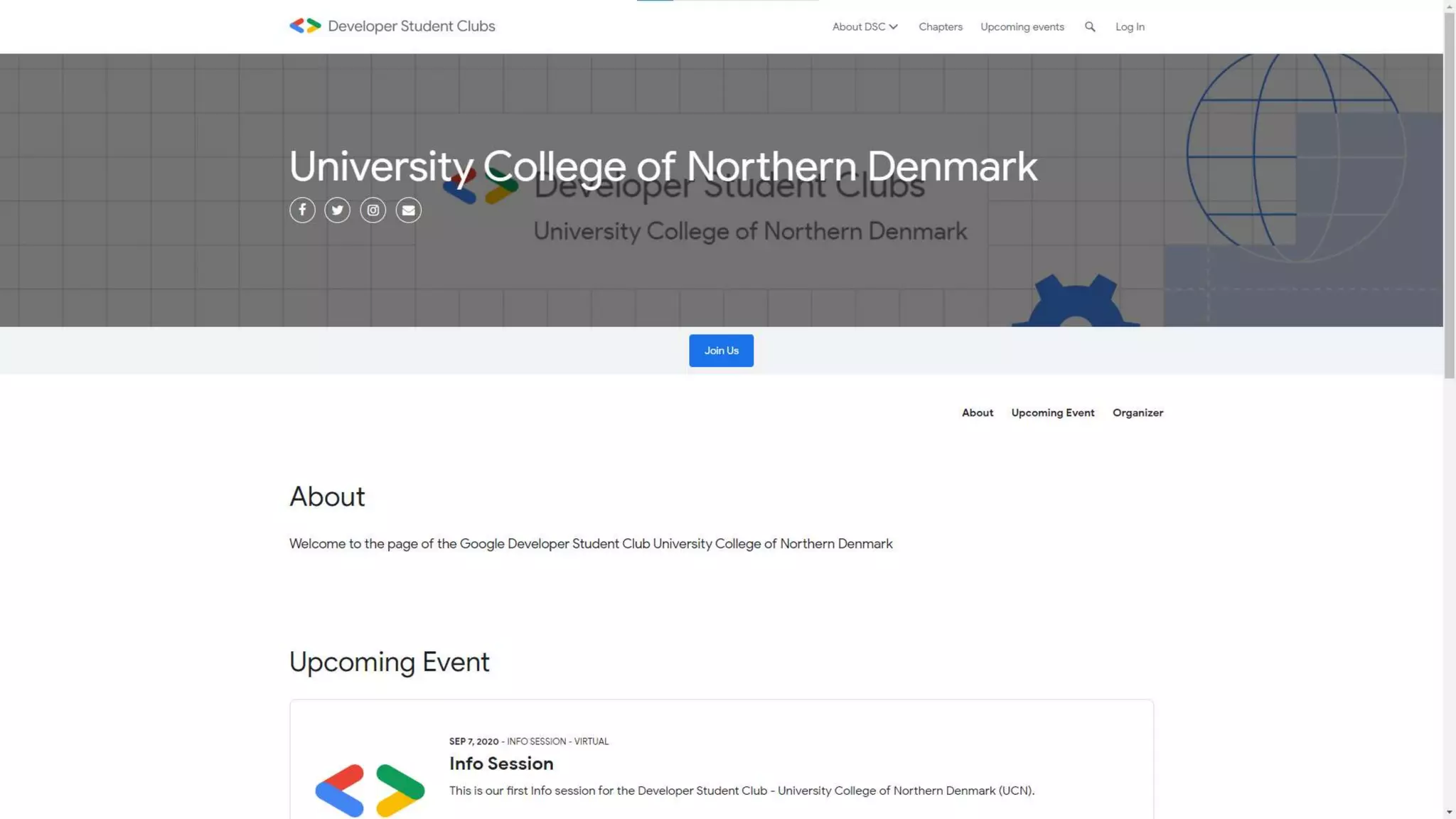The height and width of the screenshot is (819, 1456).
Task: Click the Log In link
Action: point(1130,27)
